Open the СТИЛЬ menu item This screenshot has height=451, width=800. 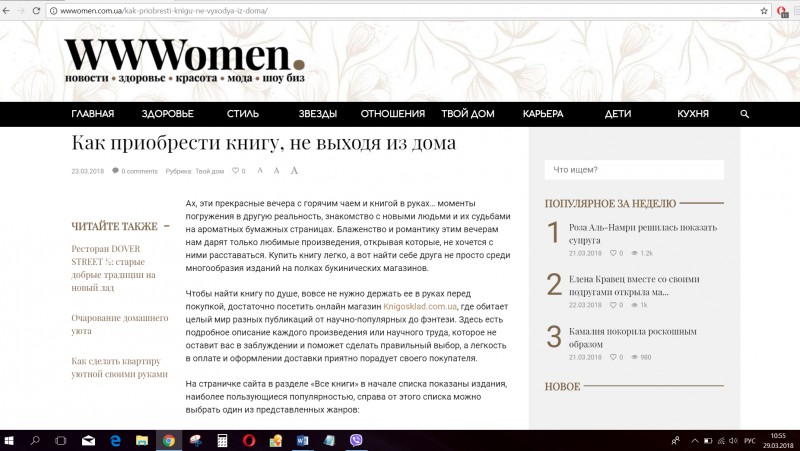point(243,114)
